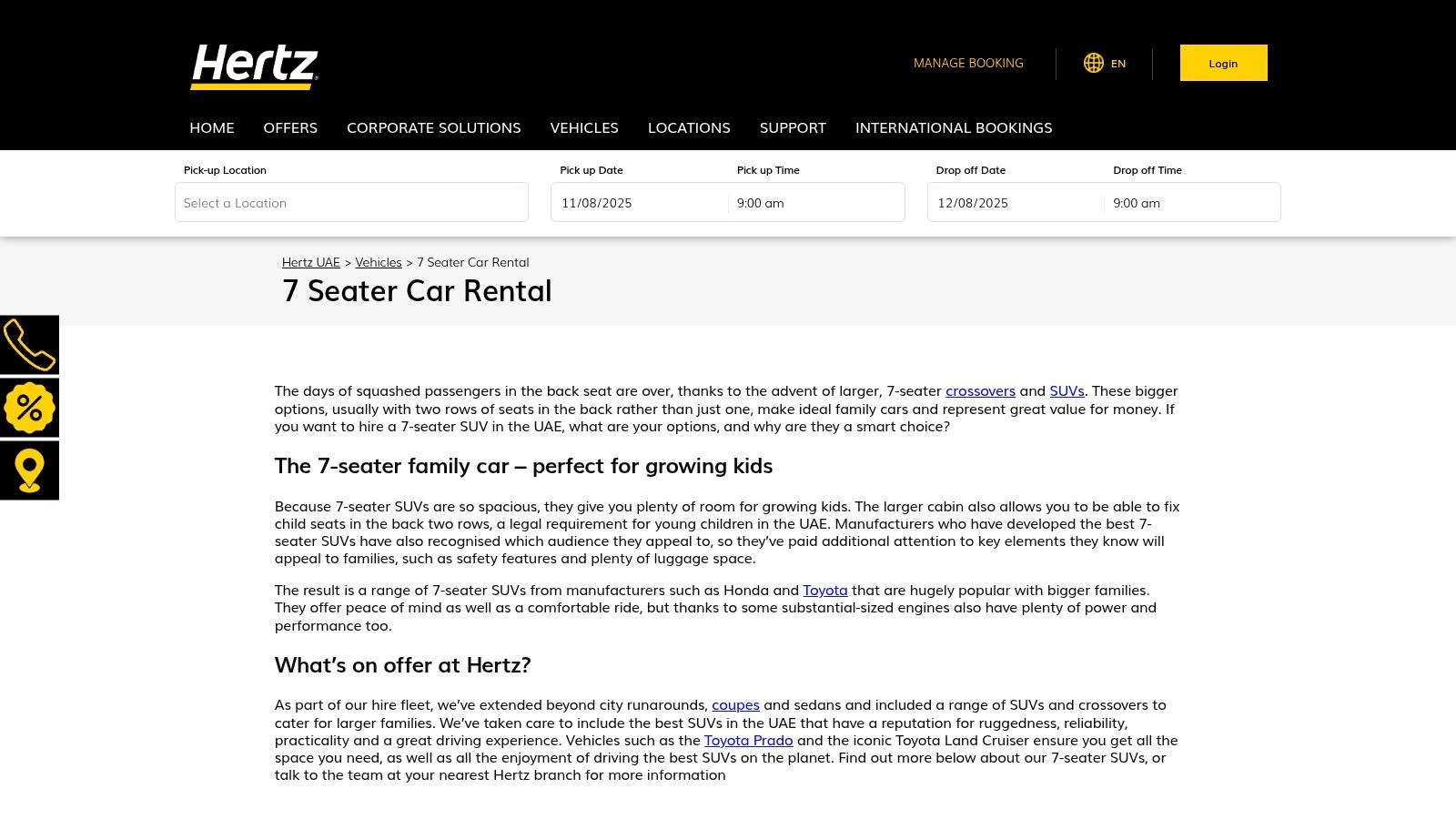Click the Toyota Prado link

(748, 740)
